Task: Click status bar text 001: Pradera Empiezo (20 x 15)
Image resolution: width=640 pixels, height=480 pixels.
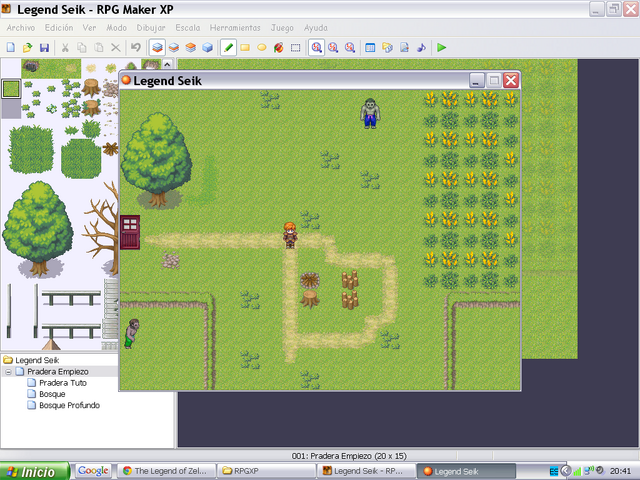Action: coord(349,456)
